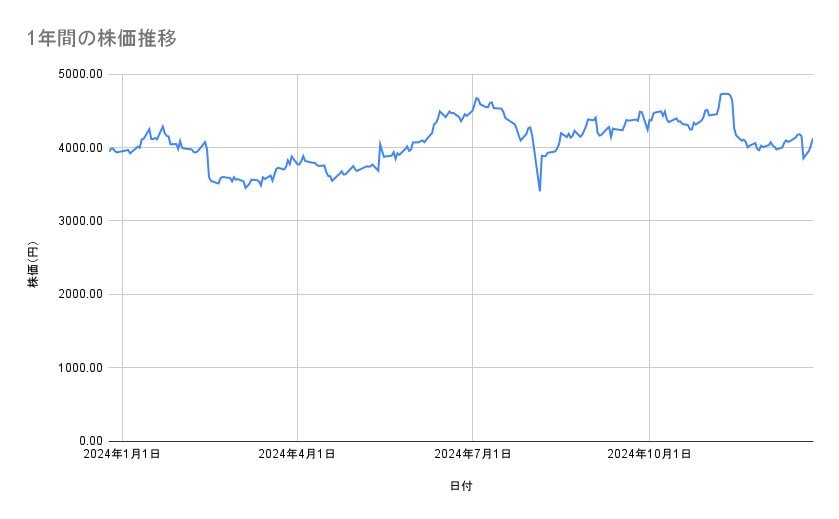Image resolution: width=839 pixels, height=519 pixels.
Task: Click the 4000.00 y-axis label
Action: (79, 148)
